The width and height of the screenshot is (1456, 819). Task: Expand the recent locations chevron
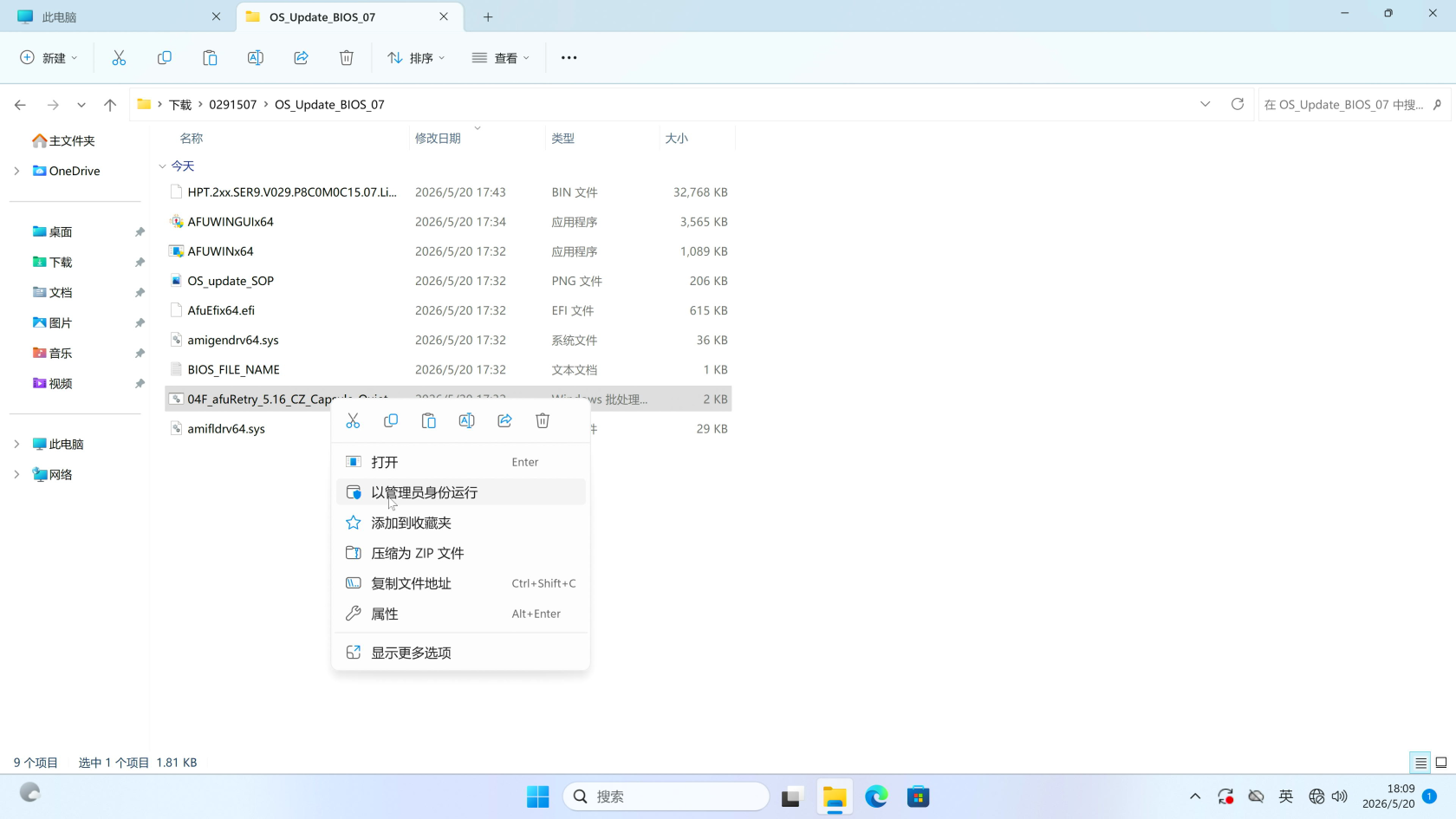point(81,105)
